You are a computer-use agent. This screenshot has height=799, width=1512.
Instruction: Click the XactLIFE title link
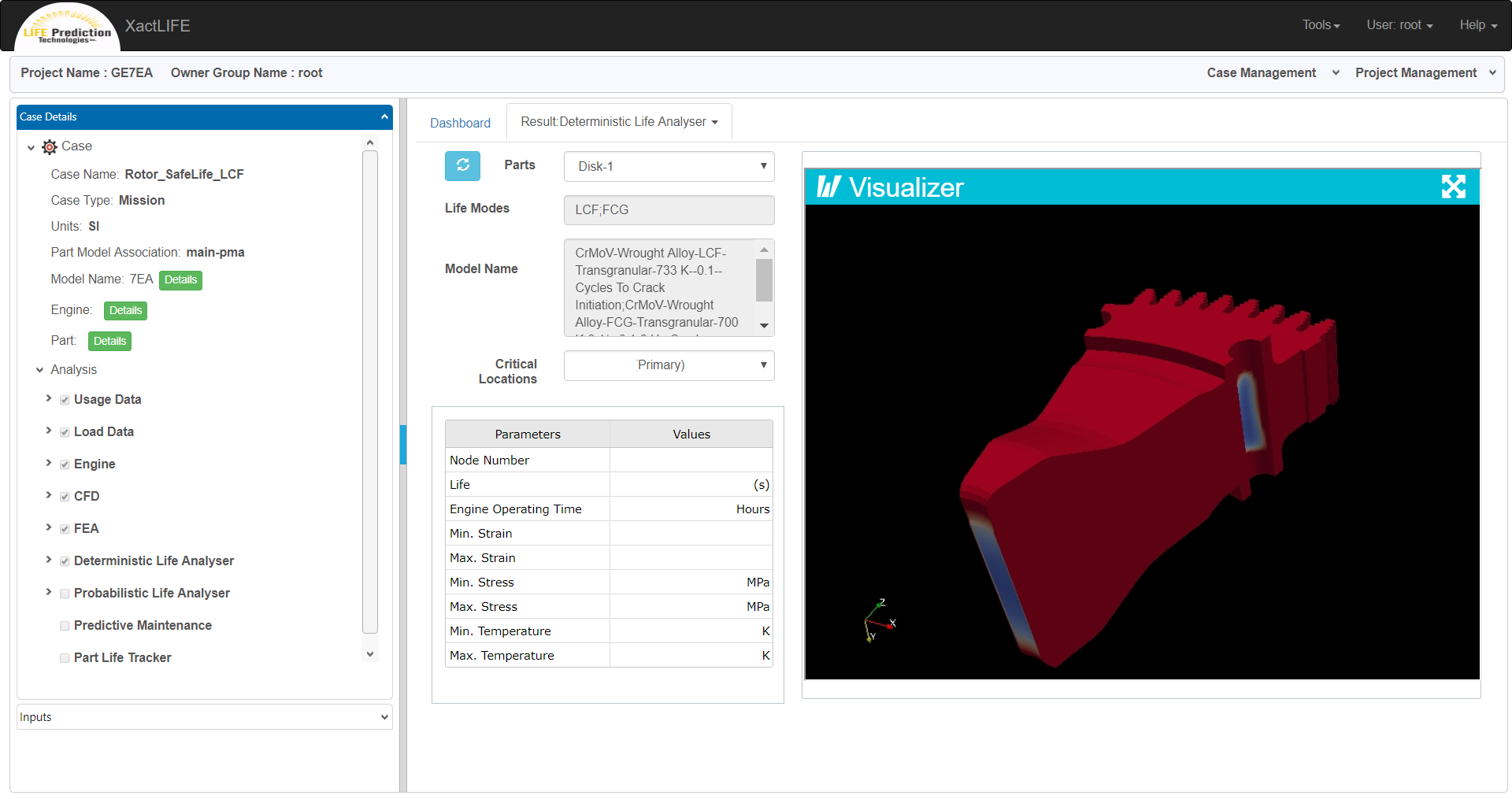click(157, 26)
